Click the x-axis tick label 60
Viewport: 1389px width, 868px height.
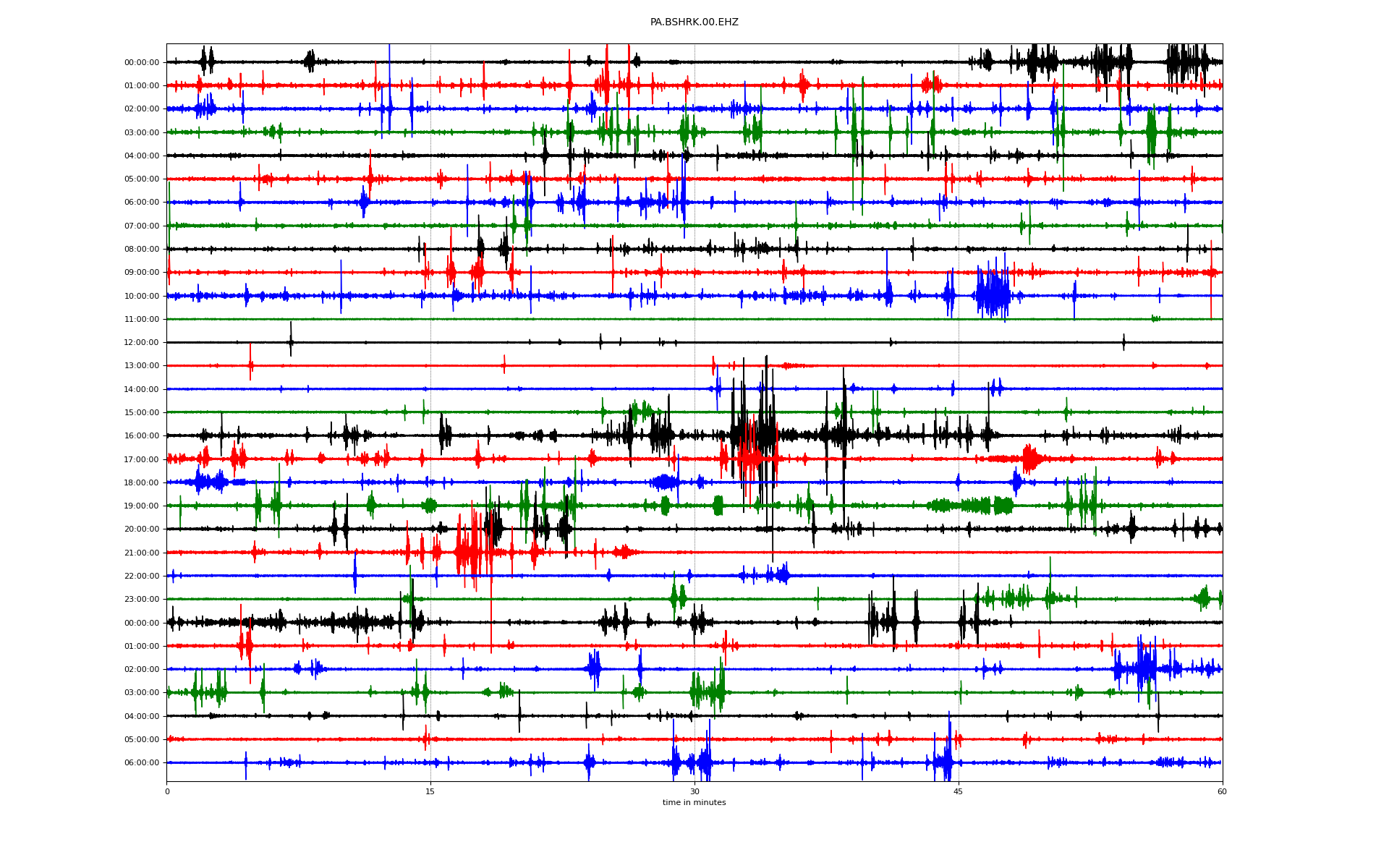(1222, 791)
